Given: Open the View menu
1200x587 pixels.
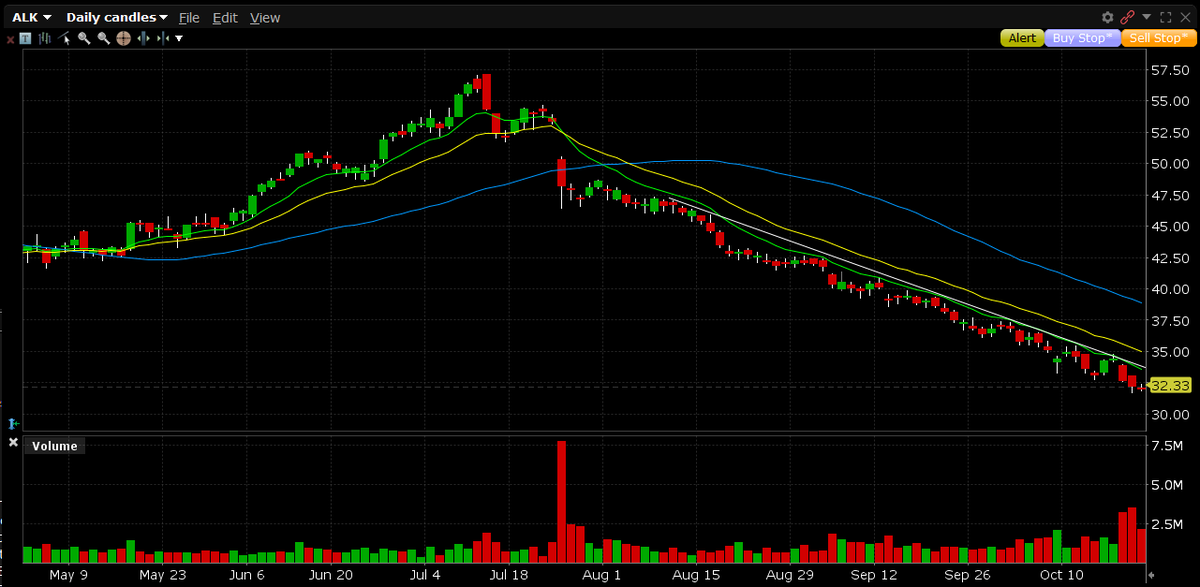Looking at the screenshot, I should [265, 18].
